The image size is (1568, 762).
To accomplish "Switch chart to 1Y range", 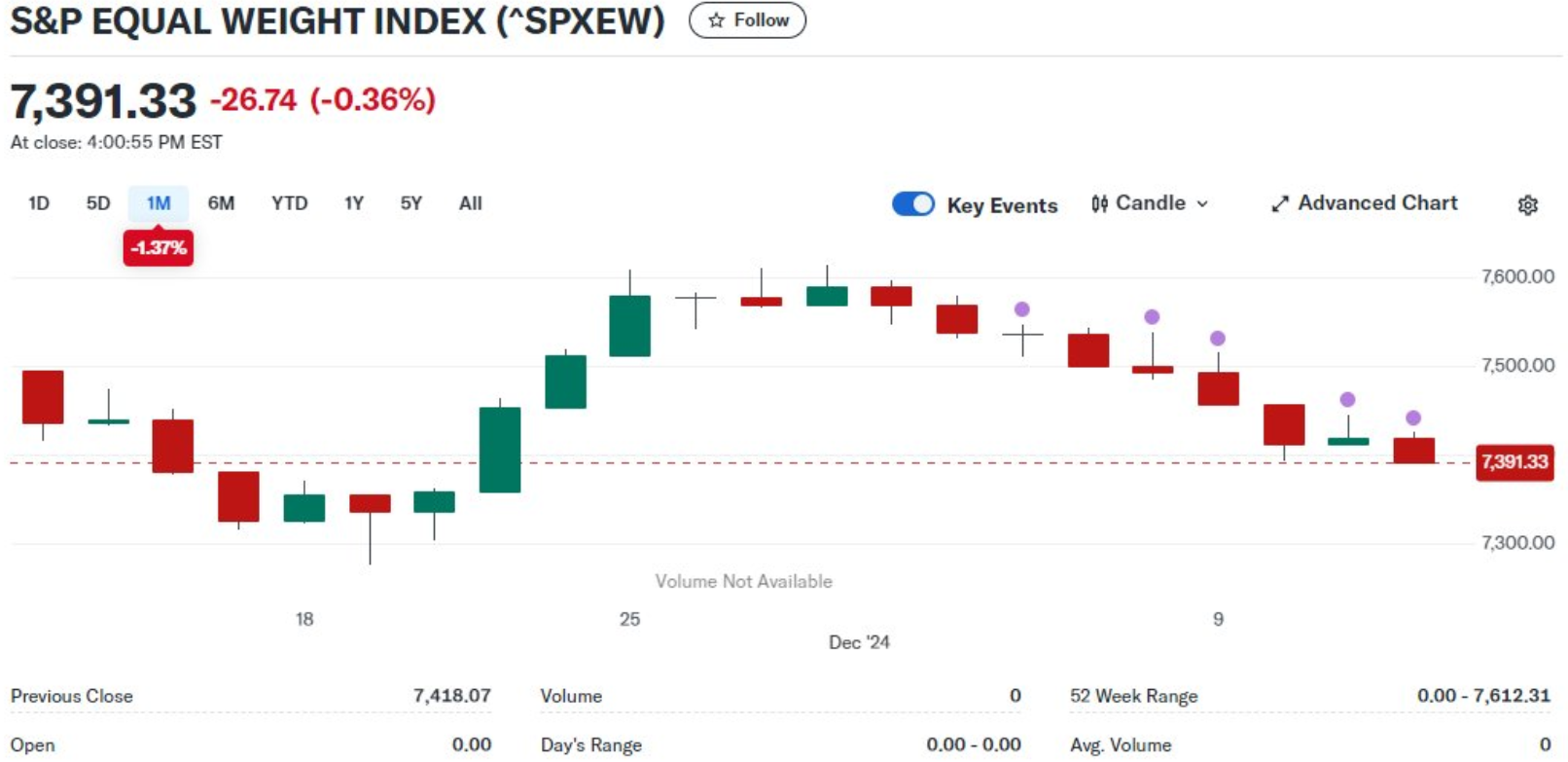I will point(353,203).
